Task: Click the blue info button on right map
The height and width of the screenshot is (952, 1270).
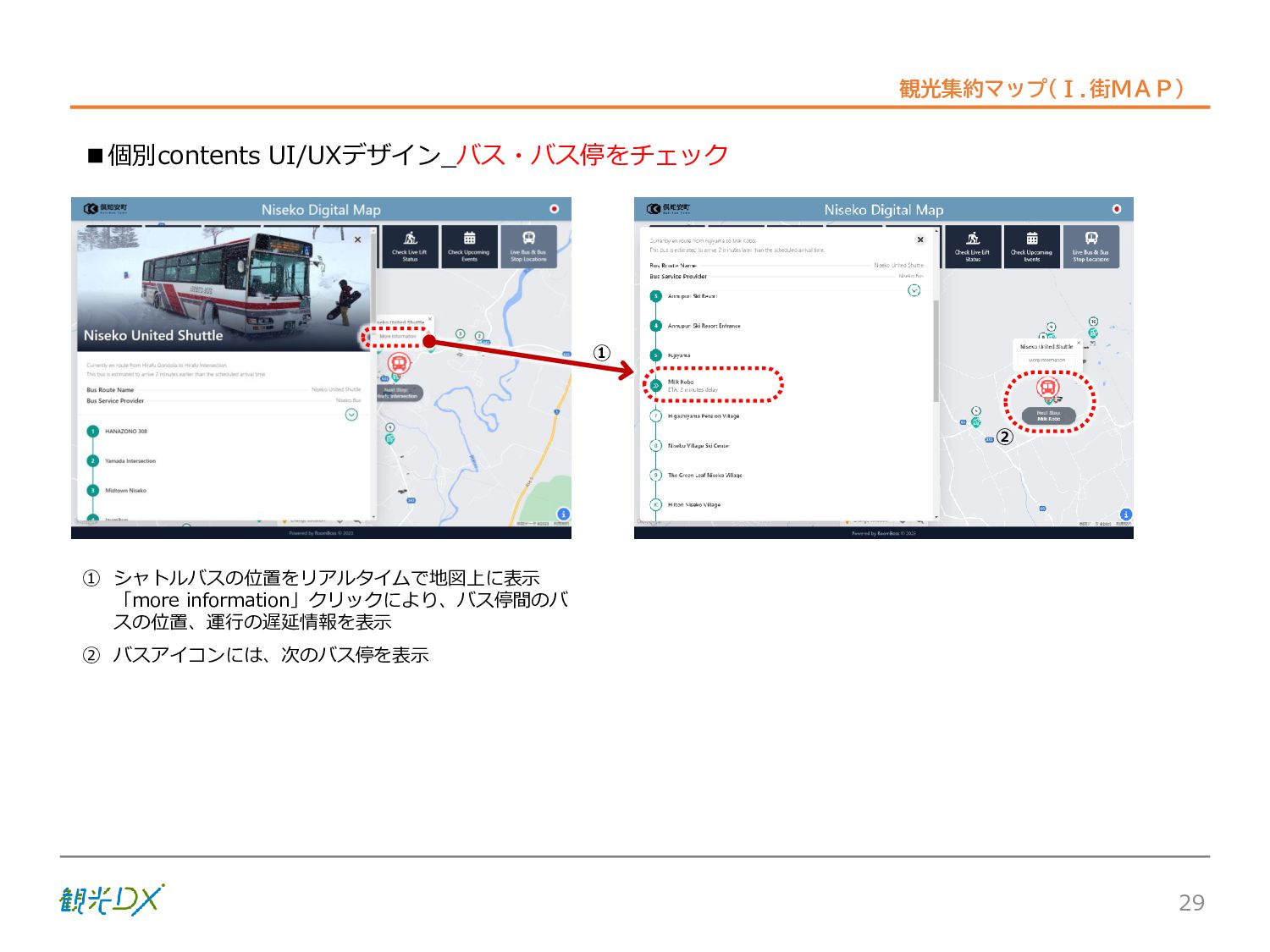Action: coord(1125,514)
